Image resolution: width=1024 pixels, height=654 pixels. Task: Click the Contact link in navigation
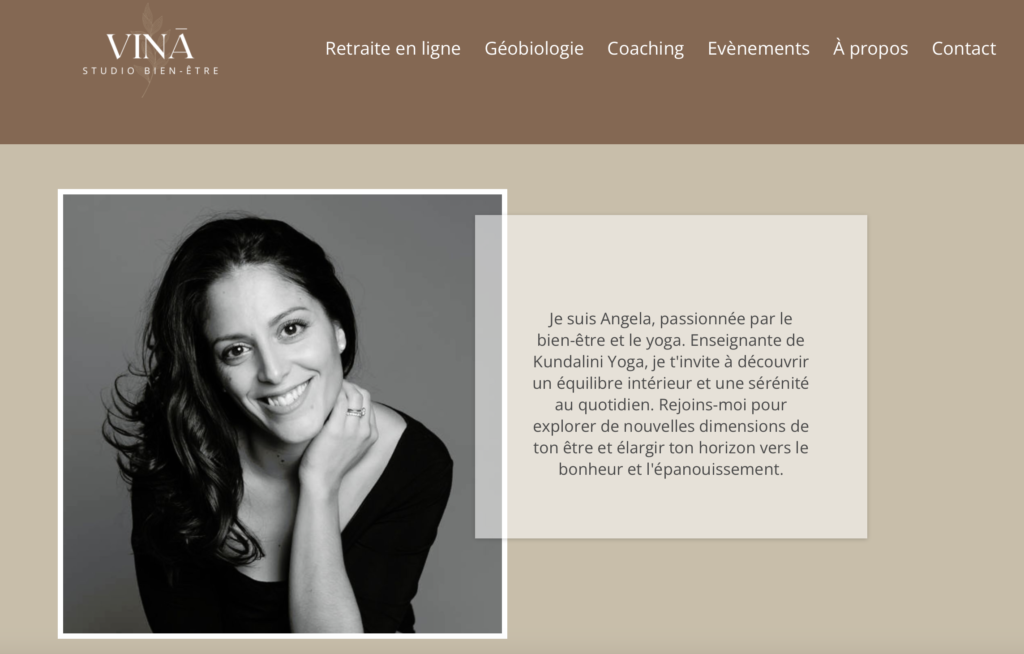pyautogui.click(x=963, y=48)
